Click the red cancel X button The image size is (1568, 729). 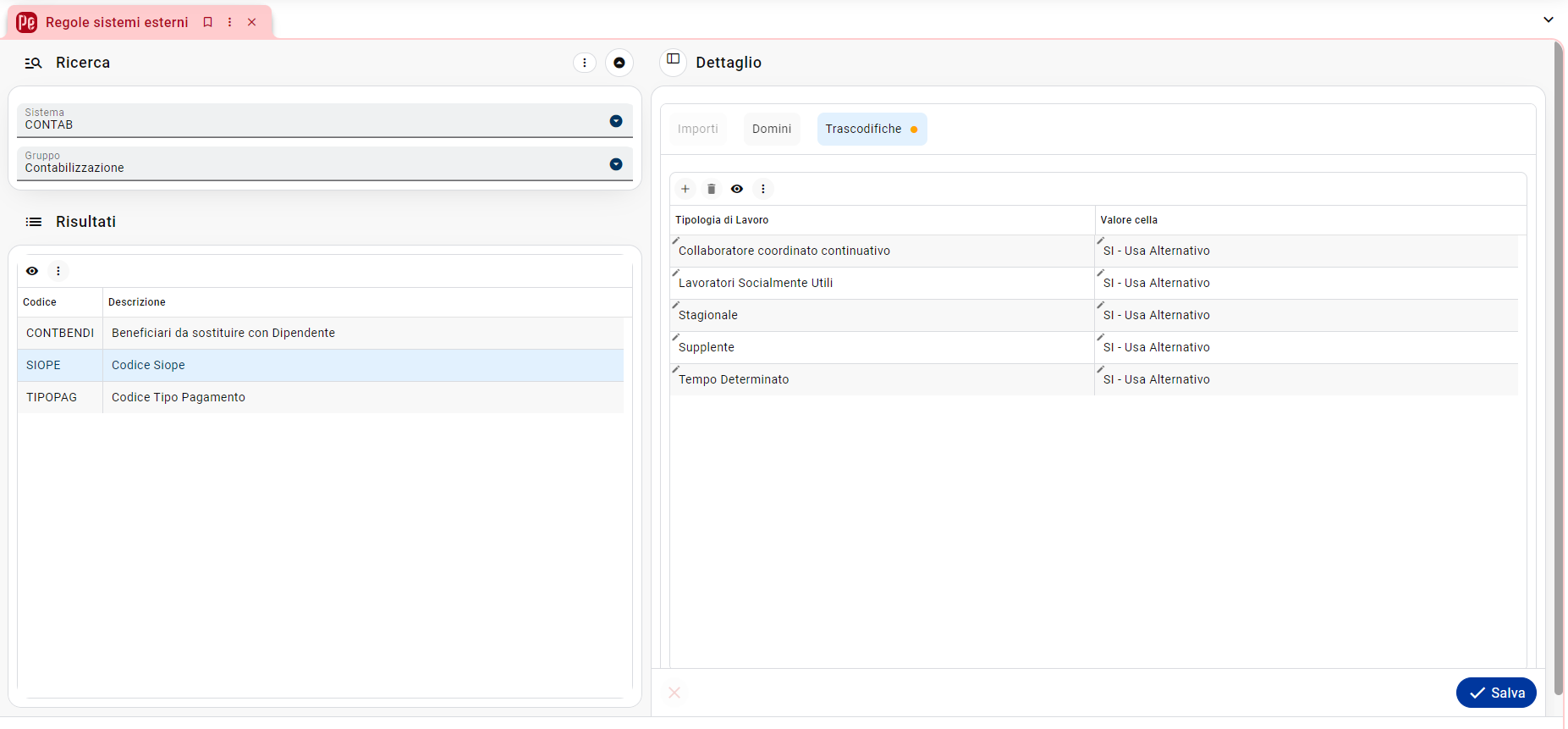point(674,693)
